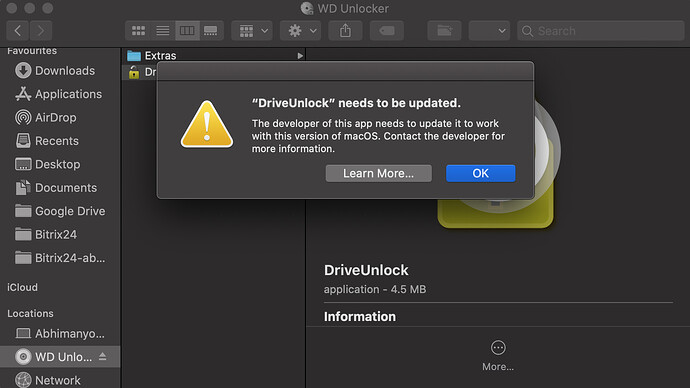
Task: Open Downloads in the sidebar
Action: pyautogui.click(x=55, y=70)
